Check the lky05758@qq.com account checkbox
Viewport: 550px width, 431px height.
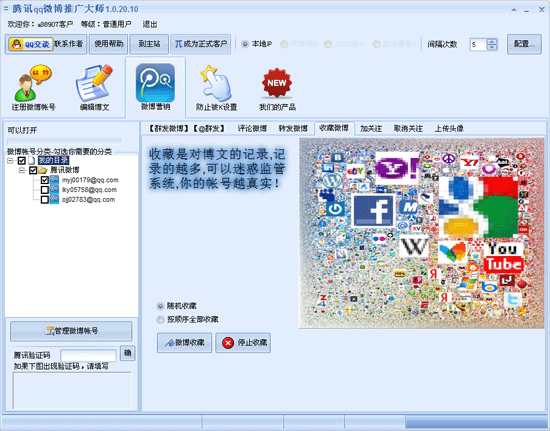[x=45, y=190]
